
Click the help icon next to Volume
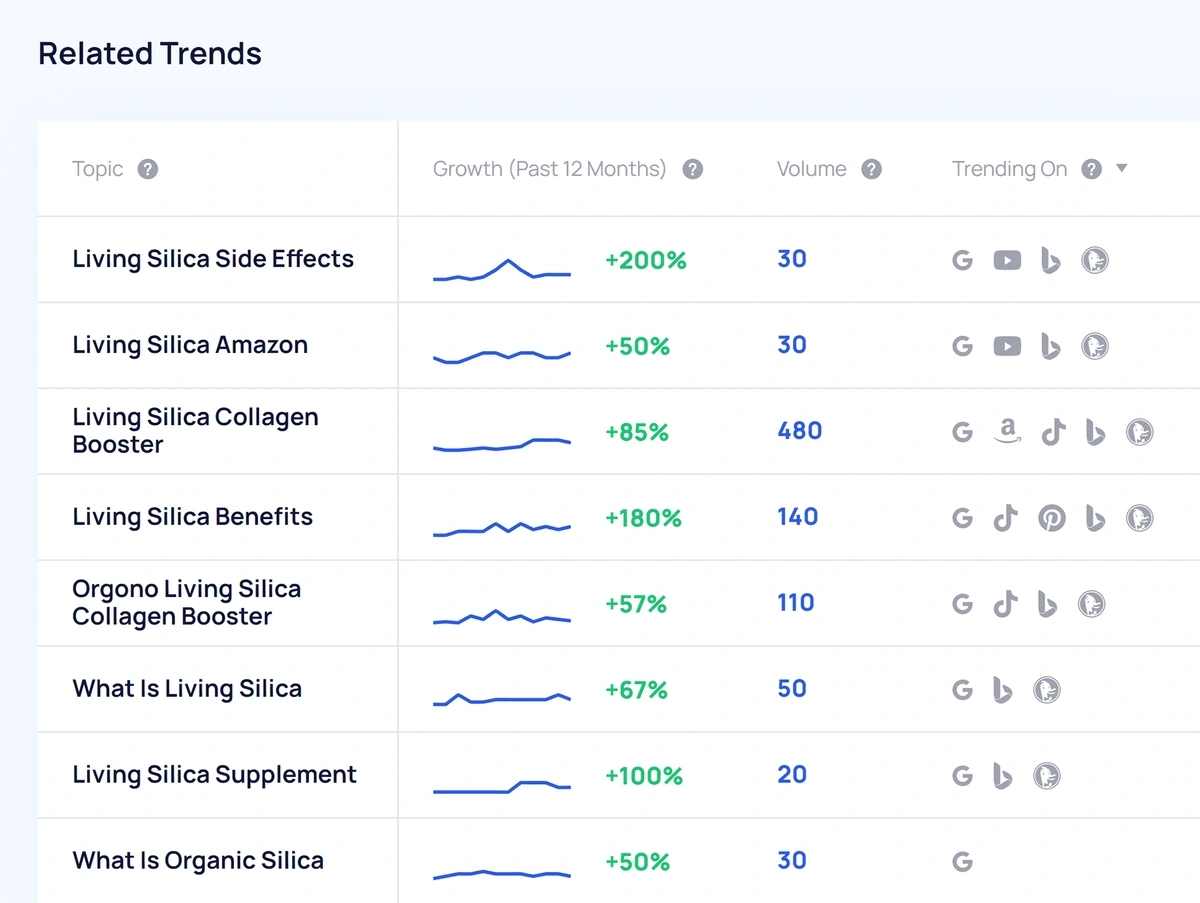[872, 169]
